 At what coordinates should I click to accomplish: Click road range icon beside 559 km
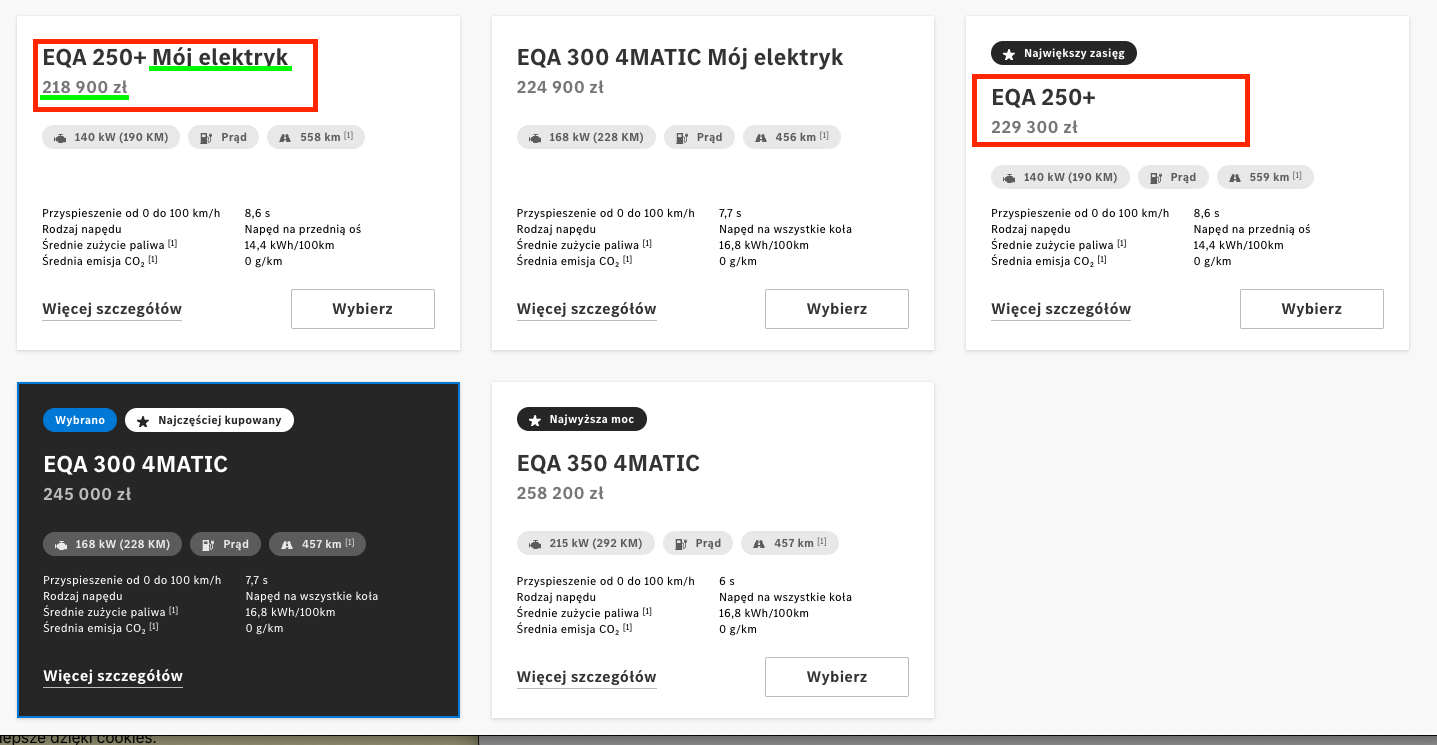coord(1234,177)
